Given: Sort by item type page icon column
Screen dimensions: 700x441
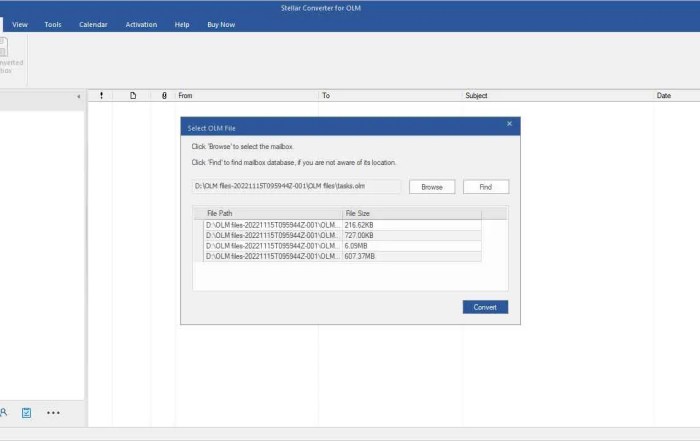Looking at the screenshot, I should coord(133,96).
